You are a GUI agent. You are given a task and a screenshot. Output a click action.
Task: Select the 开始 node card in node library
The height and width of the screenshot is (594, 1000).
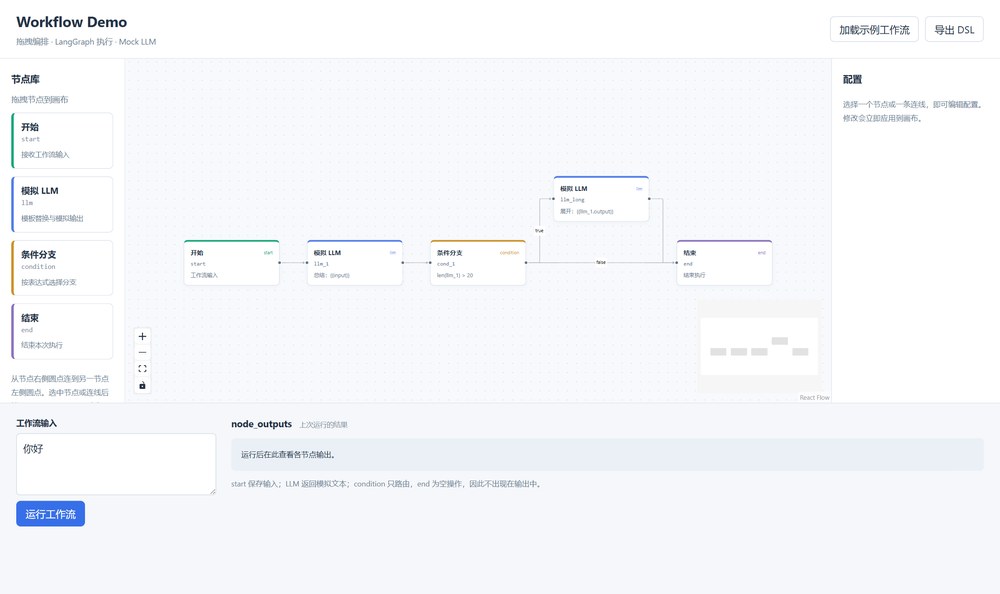[62, 140]
